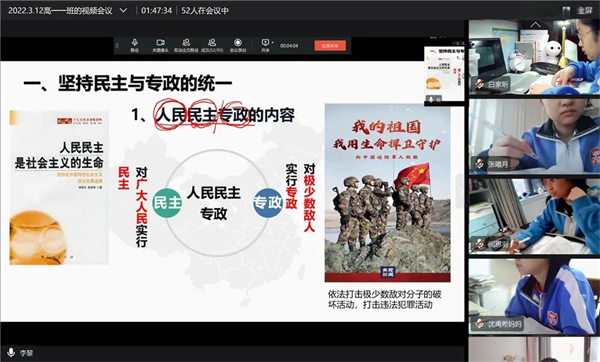Click the 李黎 speaker mic indicator
This screenshot has width=600, height=362.
click(x=11, y=352)
